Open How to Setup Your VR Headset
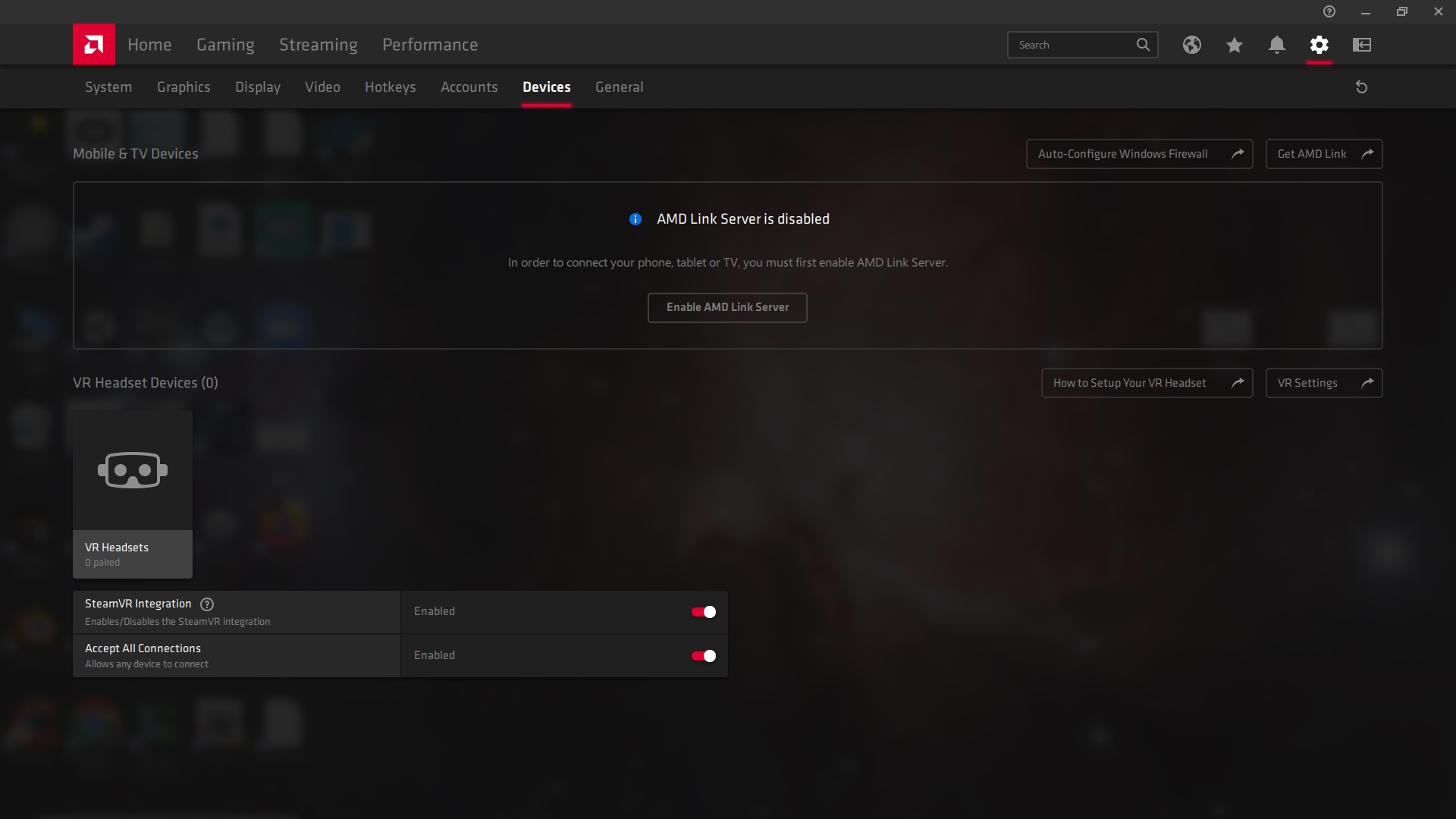The image size is (1456, 819). (x=1147, y=383)
